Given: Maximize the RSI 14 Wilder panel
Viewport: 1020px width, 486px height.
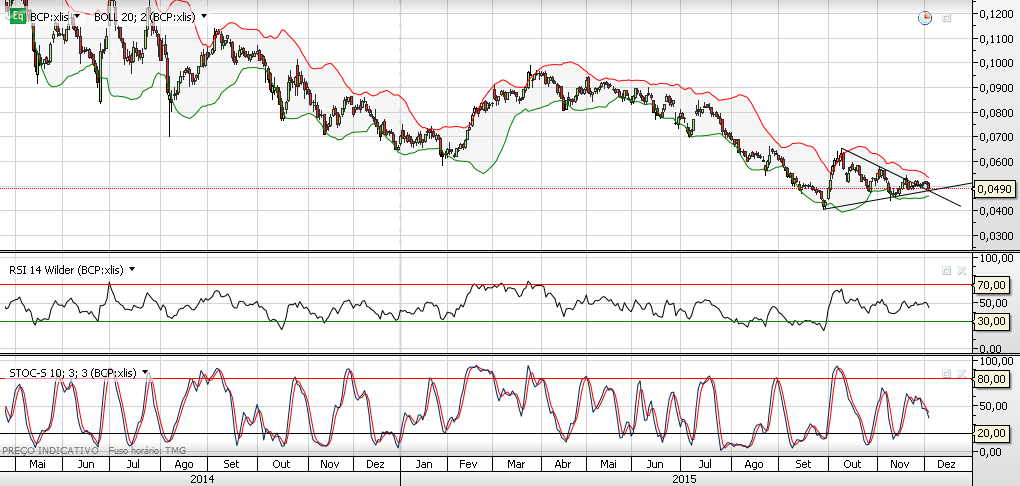Looking at the screenshot, I should 946,271.
